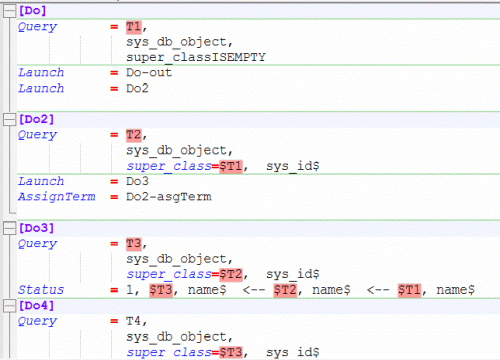Collapse the [Do] section fold marker

pyautogui.click(x=9, y=11)
